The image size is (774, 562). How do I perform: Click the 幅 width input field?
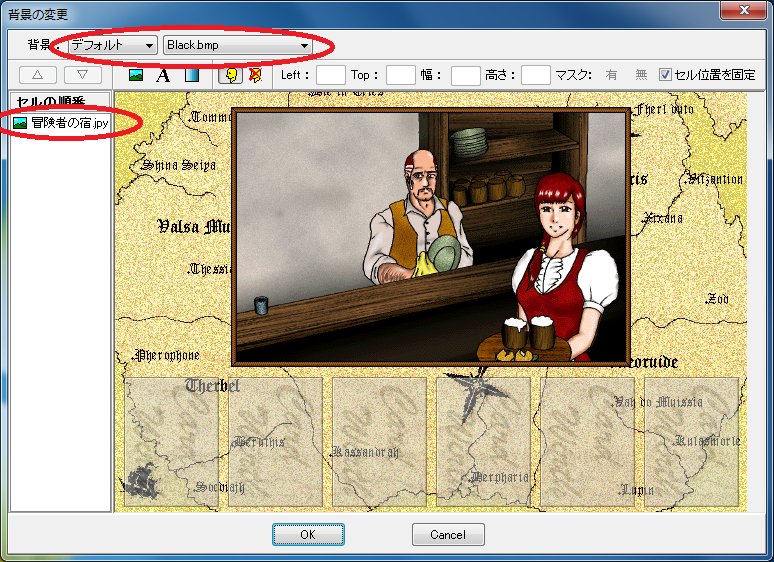[465, 75]
